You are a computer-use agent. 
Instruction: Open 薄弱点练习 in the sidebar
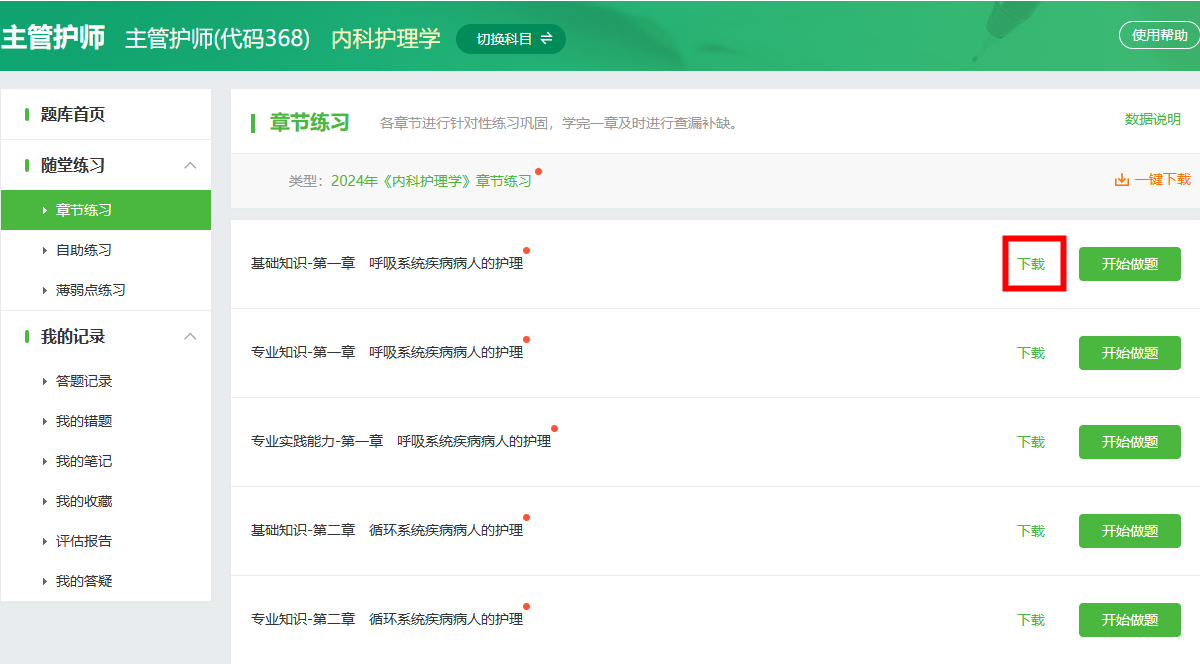tap(90, 290)
